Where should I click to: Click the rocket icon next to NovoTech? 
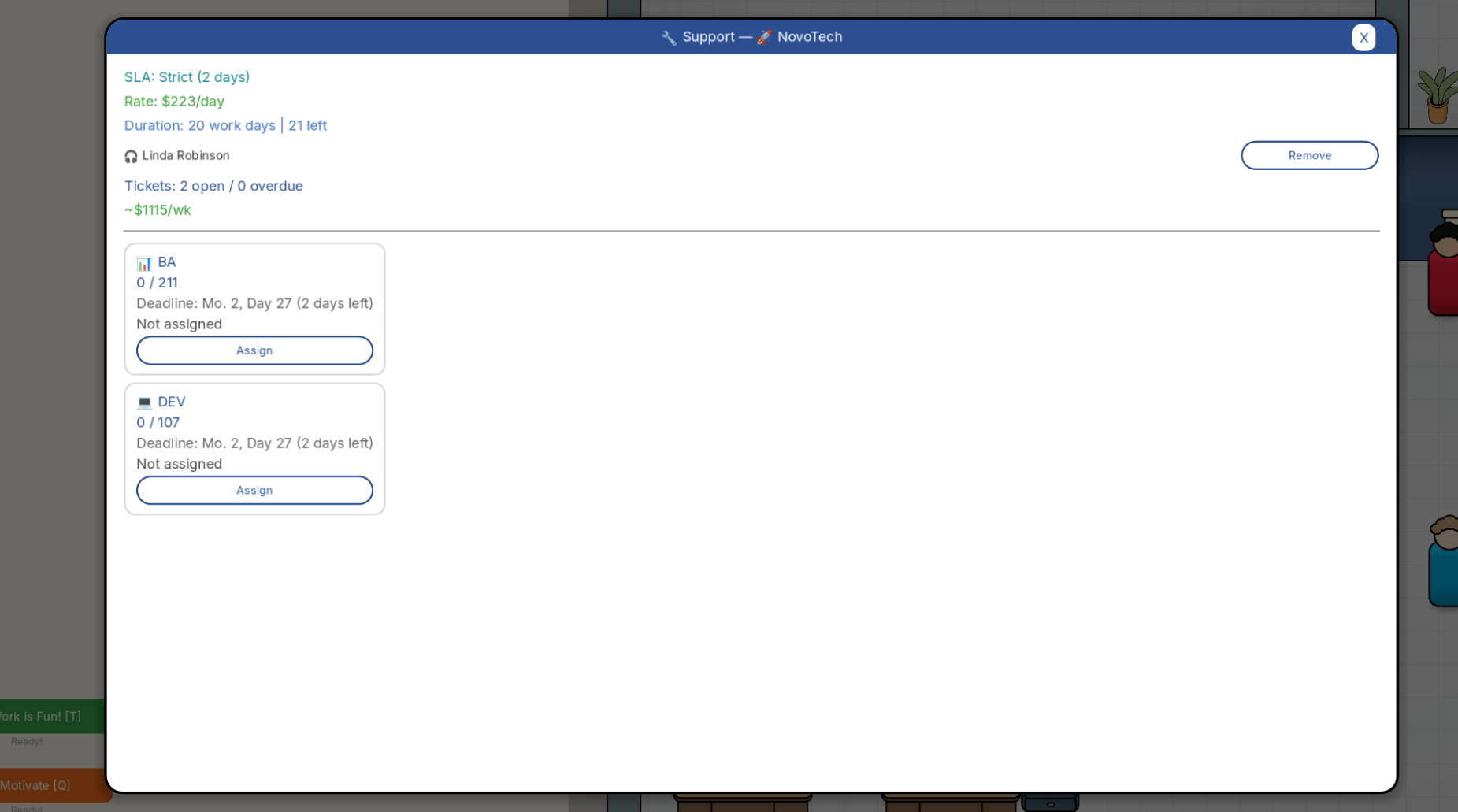click(764, 37)
